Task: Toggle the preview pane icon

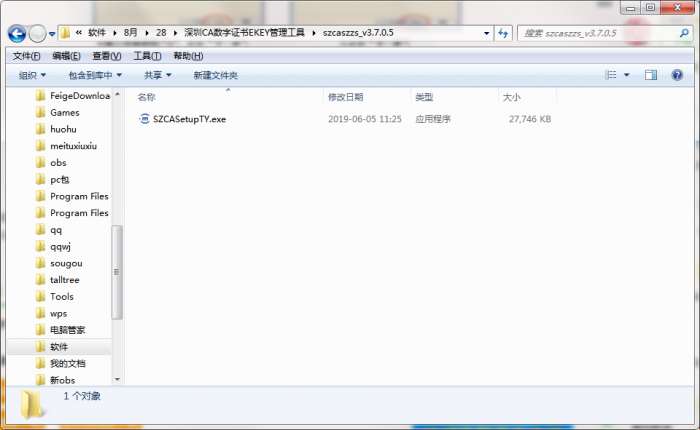Action: pyautogui.click(x=650, y=75)
